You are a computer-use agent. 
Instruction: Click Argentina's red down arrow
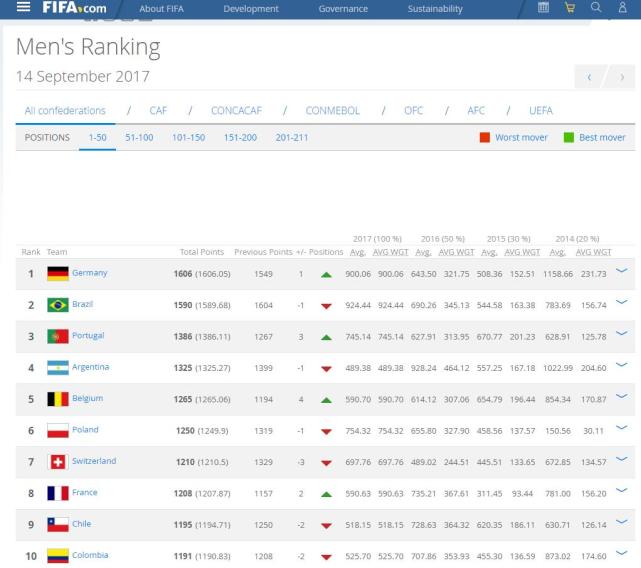(x=326, y=369)
